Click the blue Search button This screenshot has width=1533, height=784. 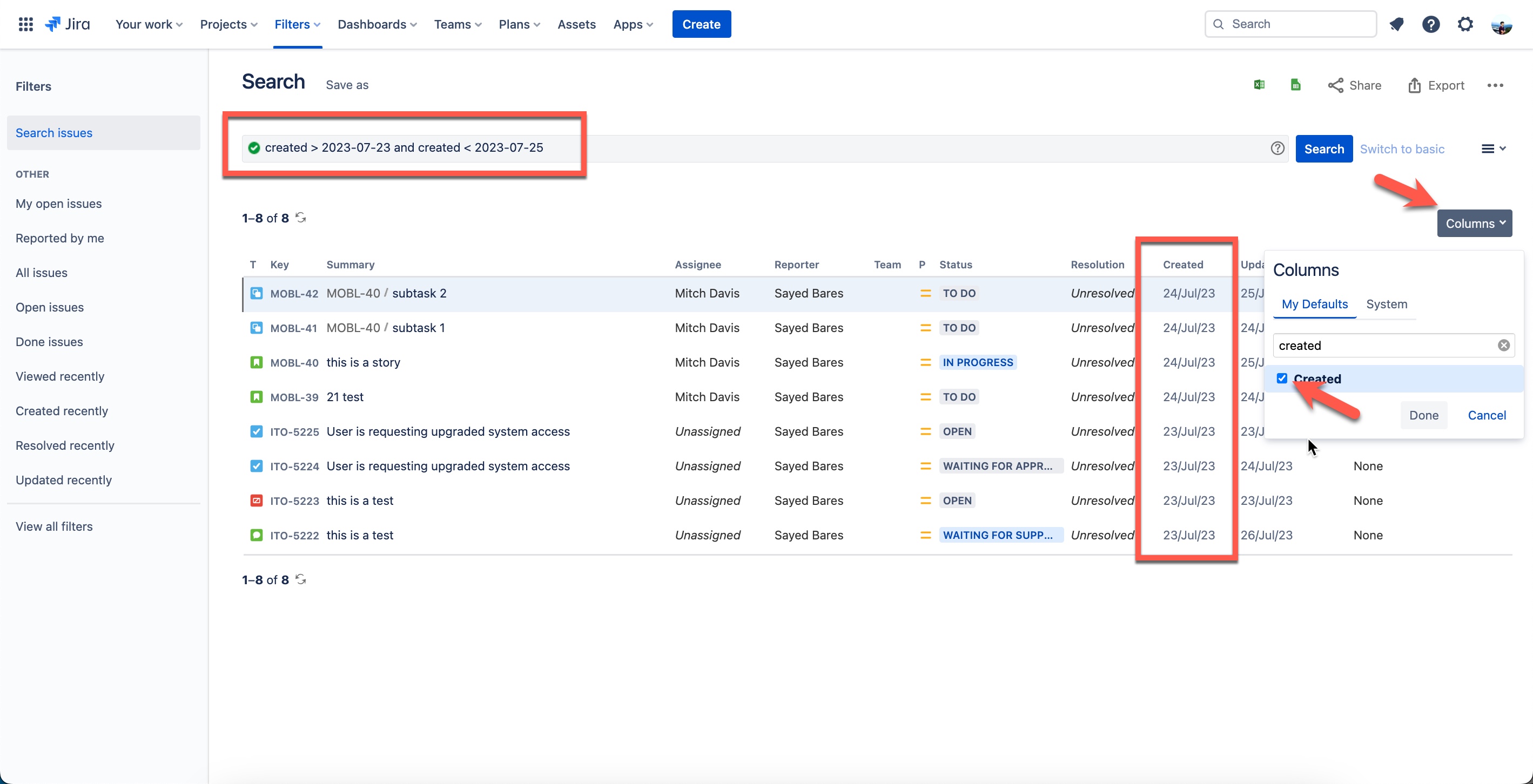click(x=1323, y=148)
